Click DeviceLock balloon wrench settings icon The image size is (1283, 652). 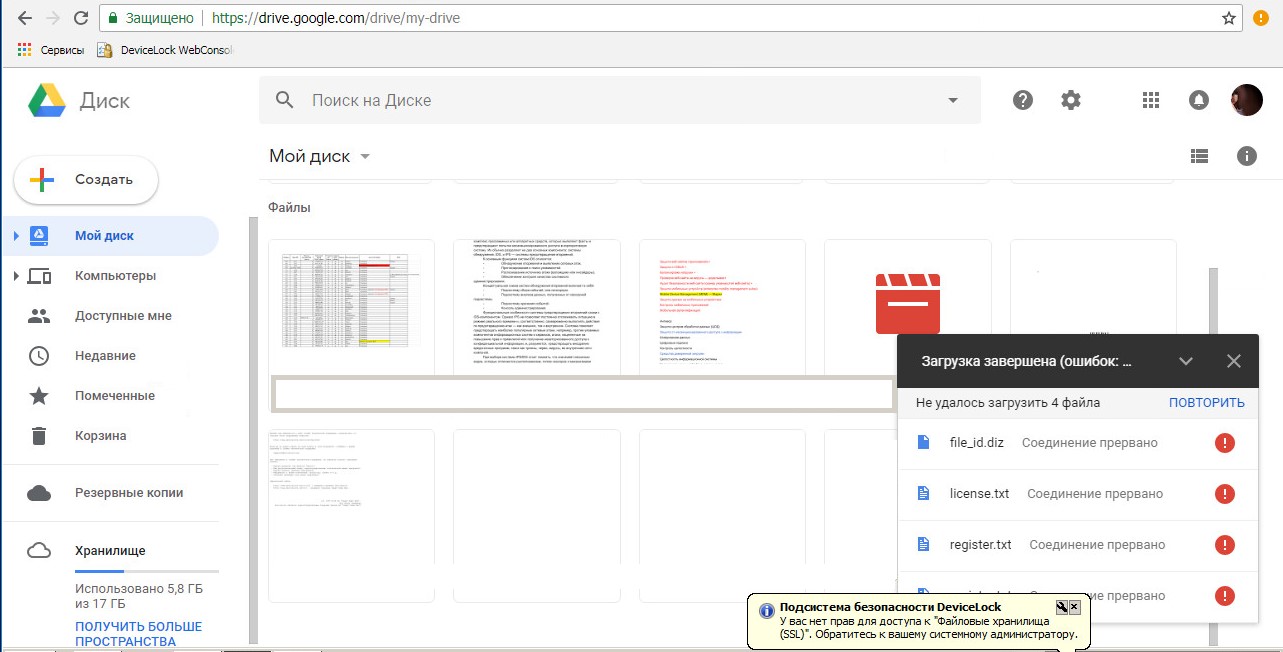[1062, 607]
